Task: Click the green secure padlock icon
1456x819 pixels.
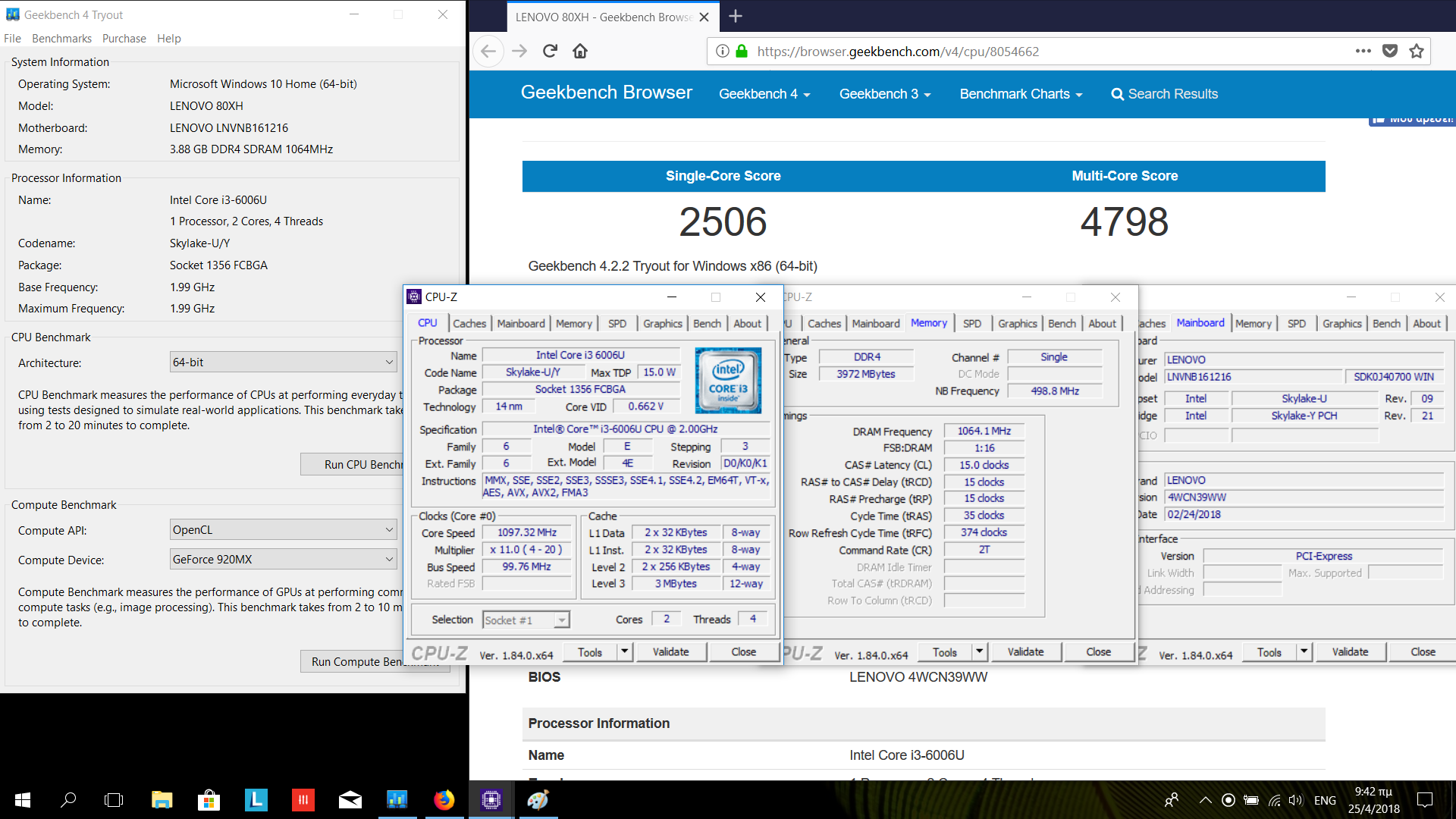Action: pos(742,52)
